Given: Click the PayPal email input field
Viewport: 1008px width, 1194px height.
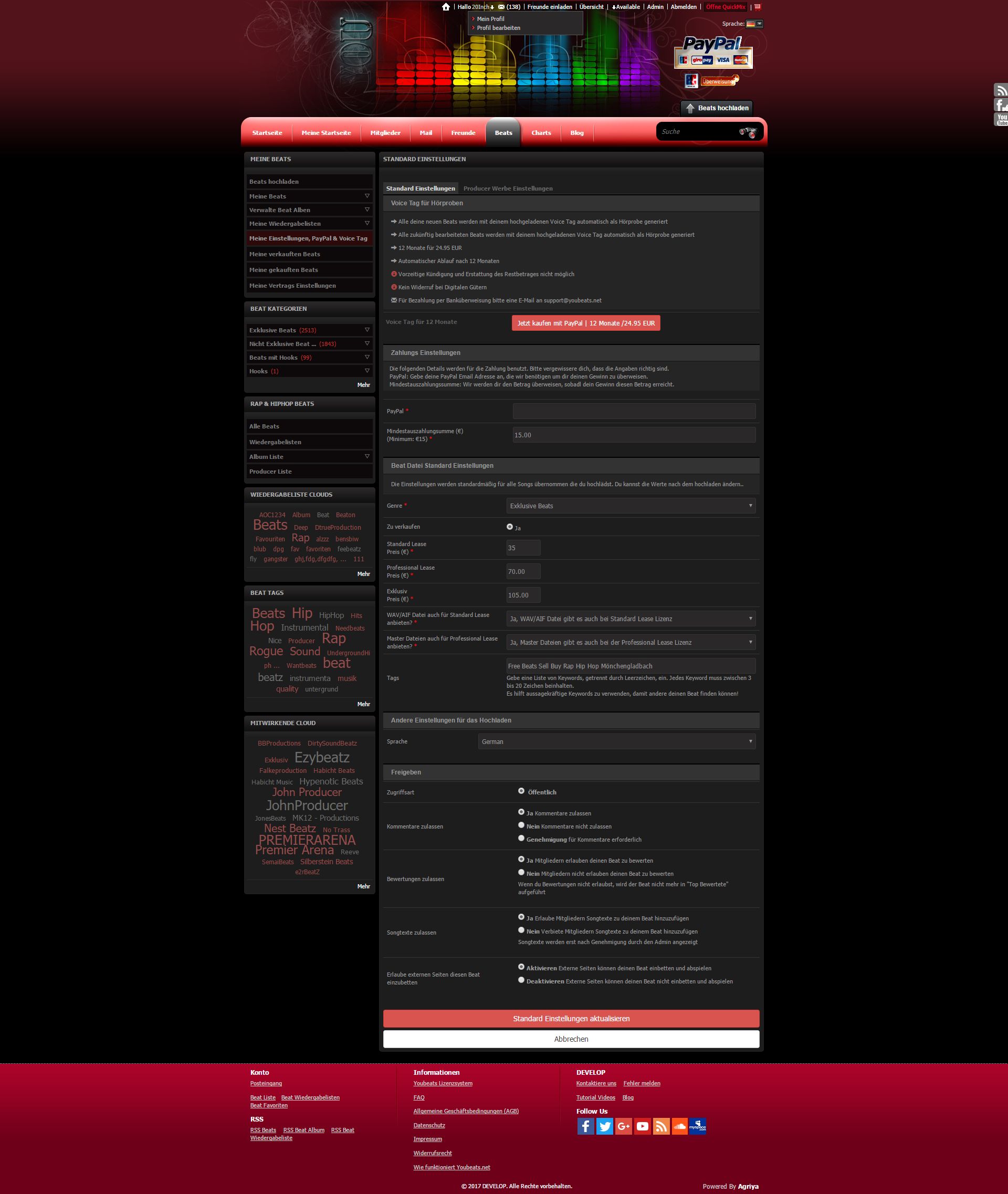Looking at the screenshot, I should click(x=634, y=411).
